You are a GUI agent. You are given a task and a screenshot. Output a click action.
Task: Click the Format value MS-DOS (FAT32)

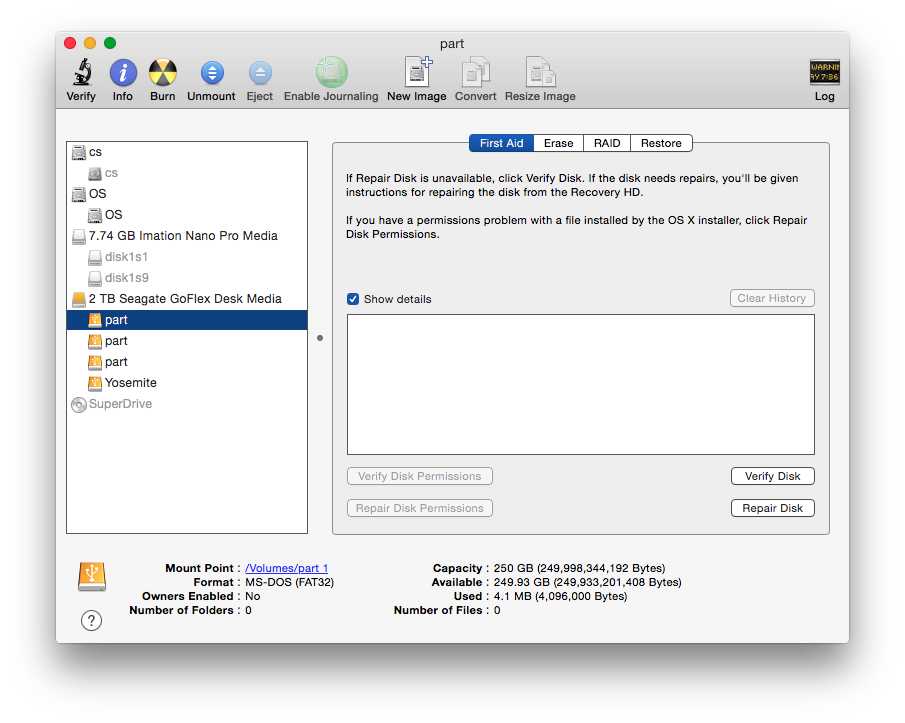[x=290, y=582]
